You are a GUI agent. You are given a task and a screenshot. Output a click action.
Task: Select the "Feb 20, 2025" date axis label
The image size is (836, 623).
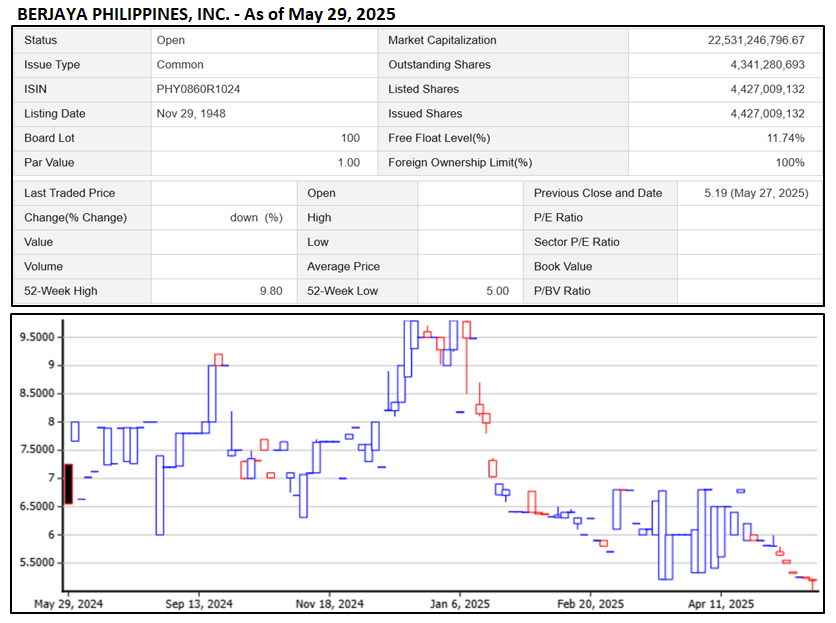pos(590,604)
